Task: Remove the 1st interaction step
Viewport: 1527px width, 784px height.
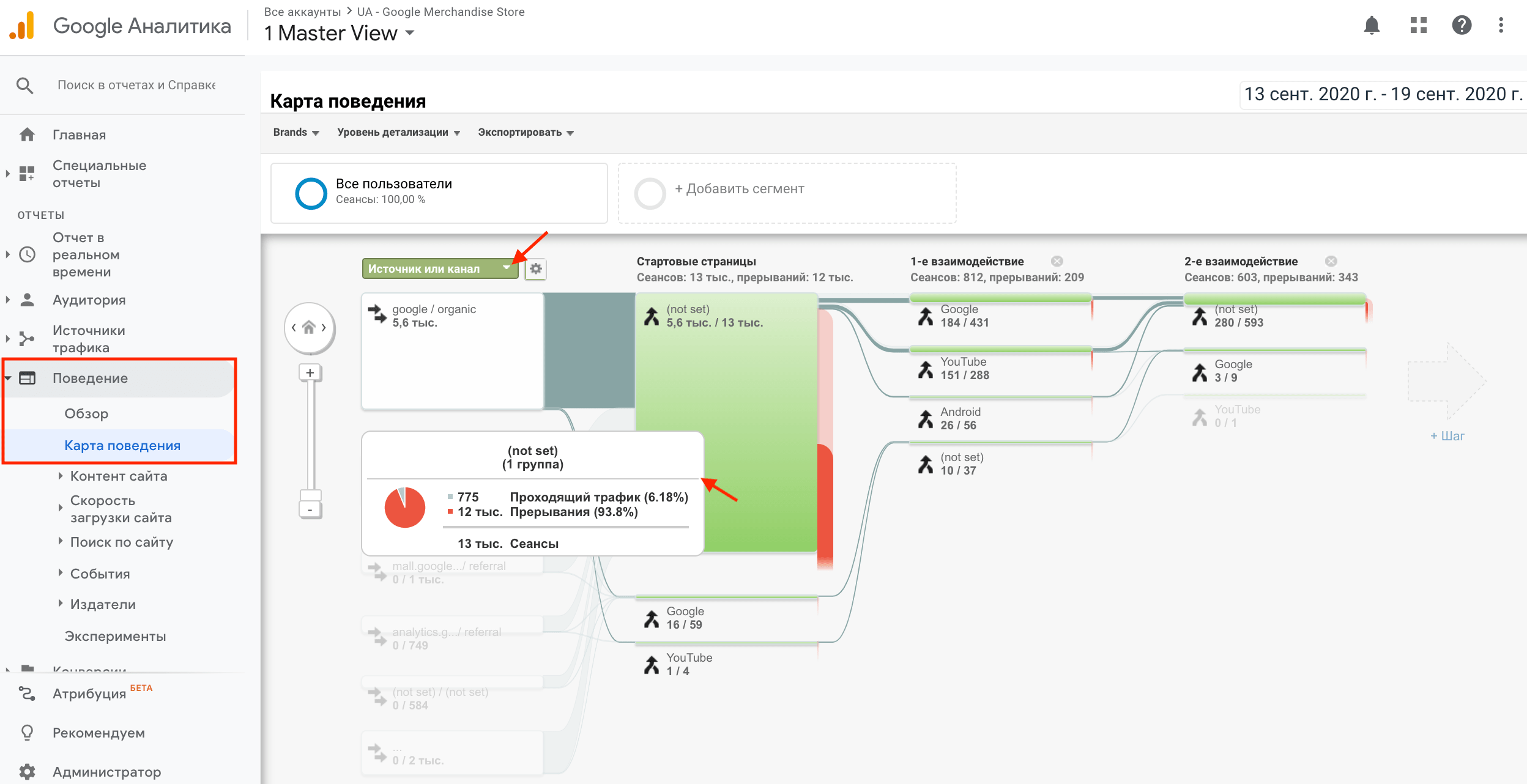Action: [x=1057, y=261]
